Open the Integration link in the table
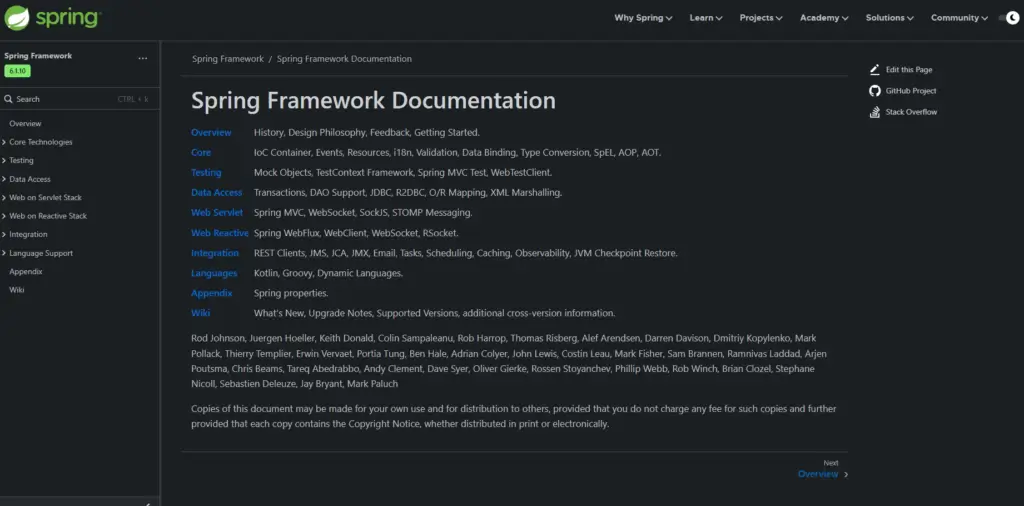 point(215,253)
